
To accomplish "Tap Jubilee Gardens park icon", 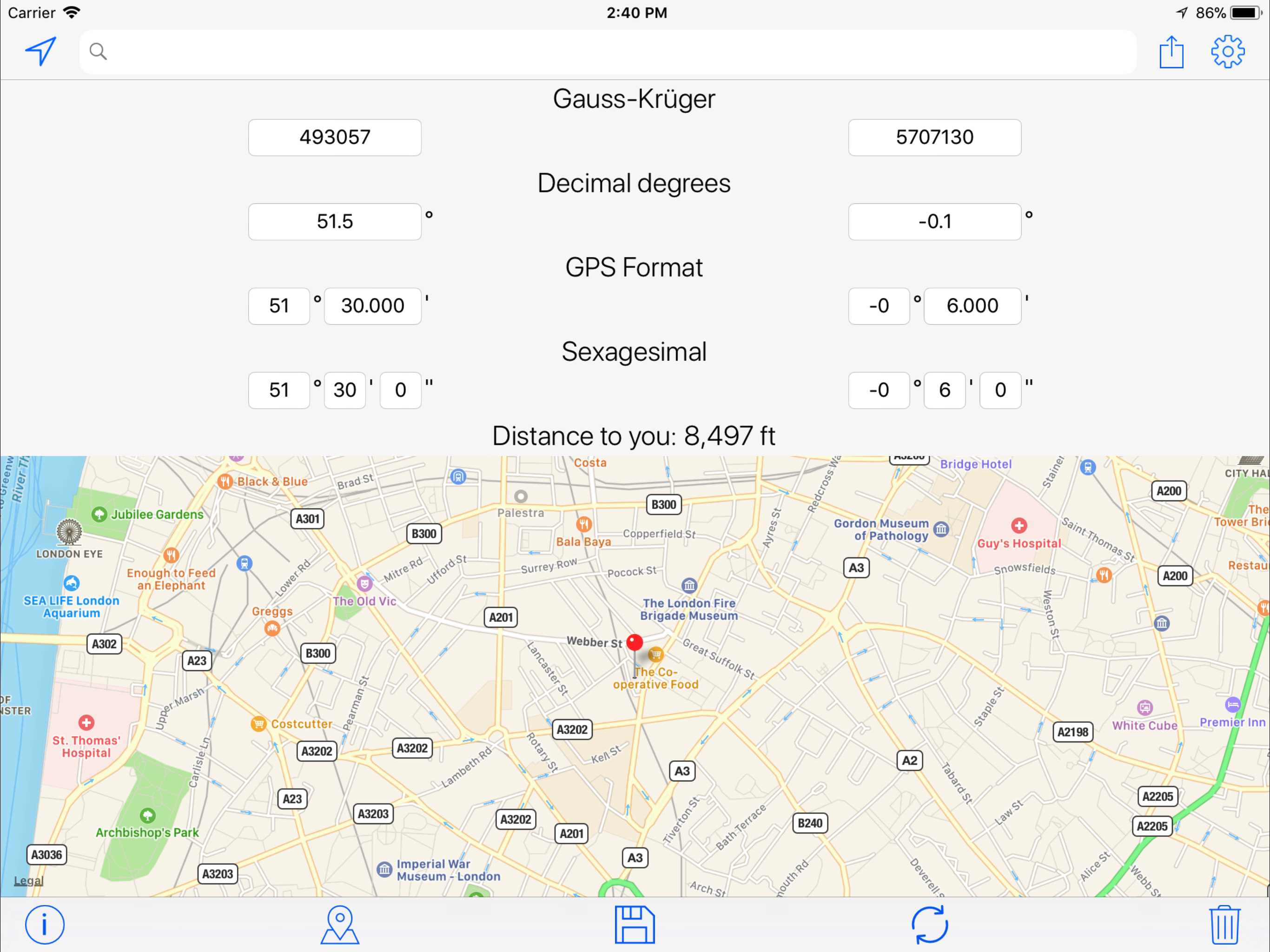I will tap(99, 514).
